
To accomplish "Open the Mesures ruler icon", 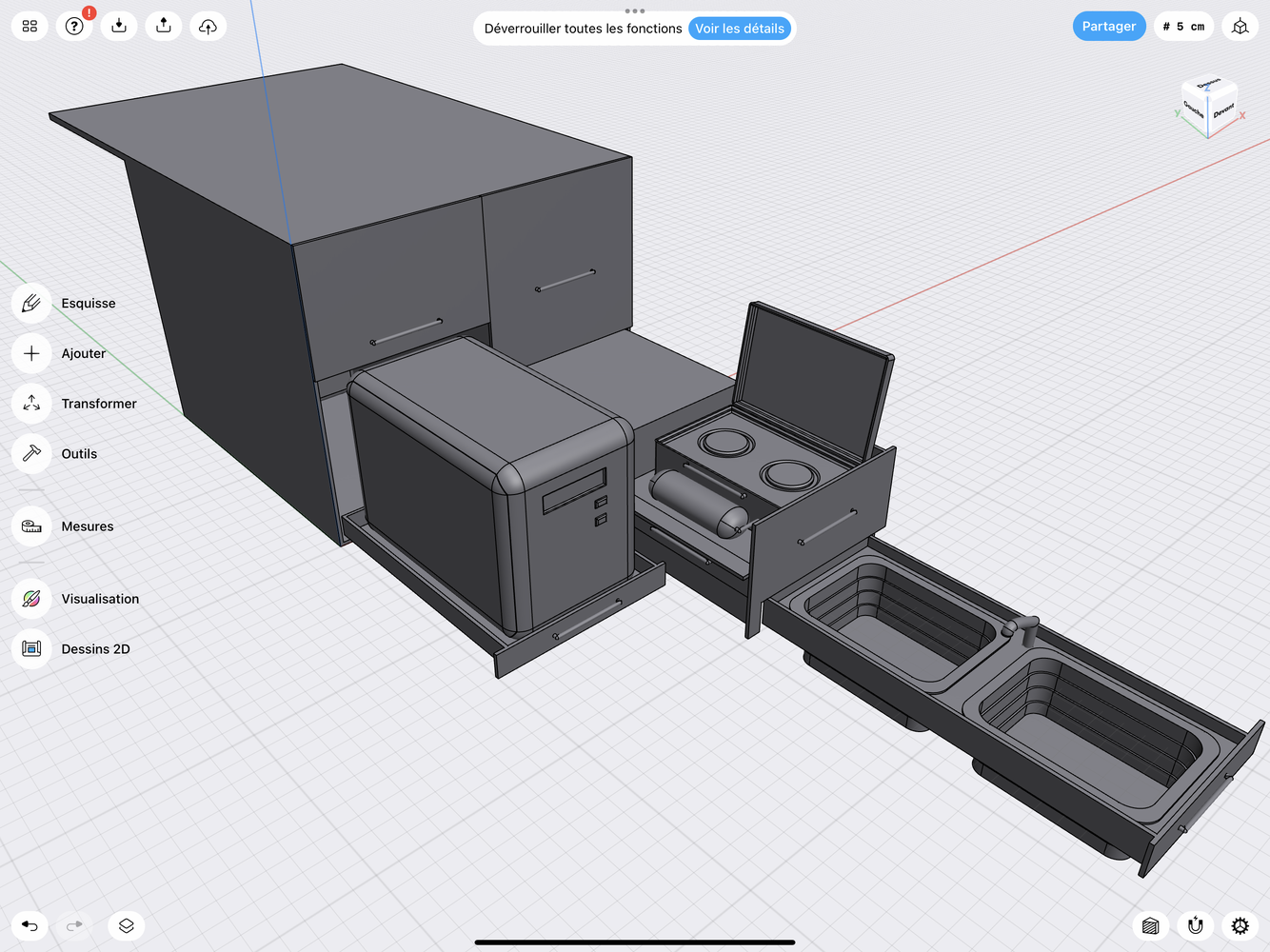I will pyautogui.click(x=31, y=526).
